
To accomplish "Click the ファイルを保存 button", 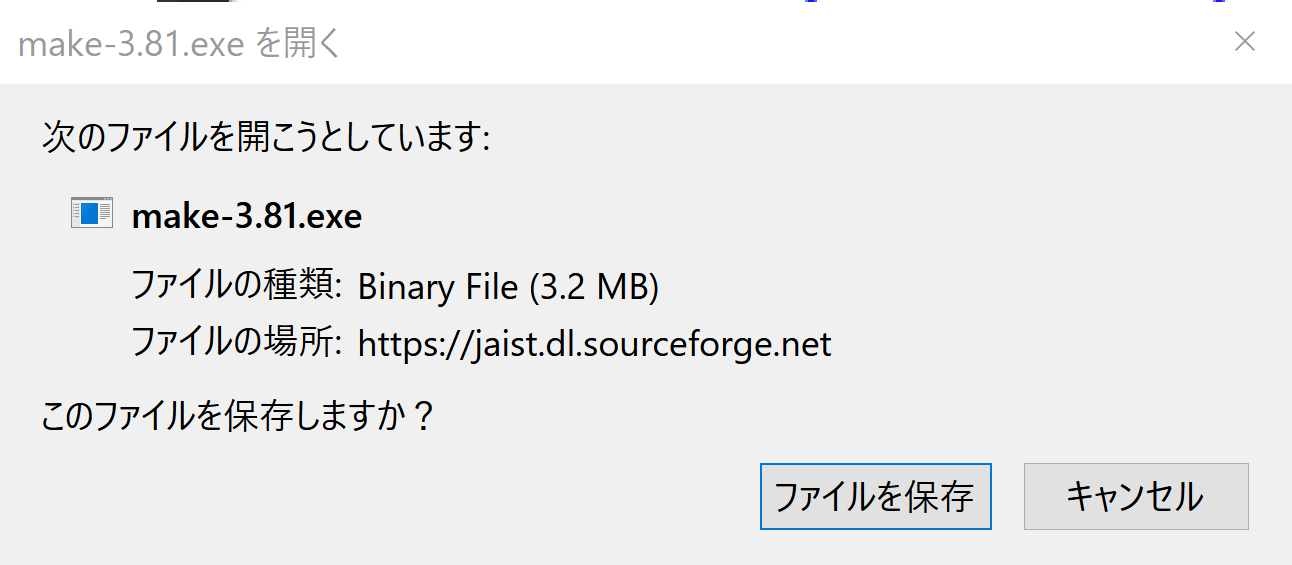I will tap(875, 496).
